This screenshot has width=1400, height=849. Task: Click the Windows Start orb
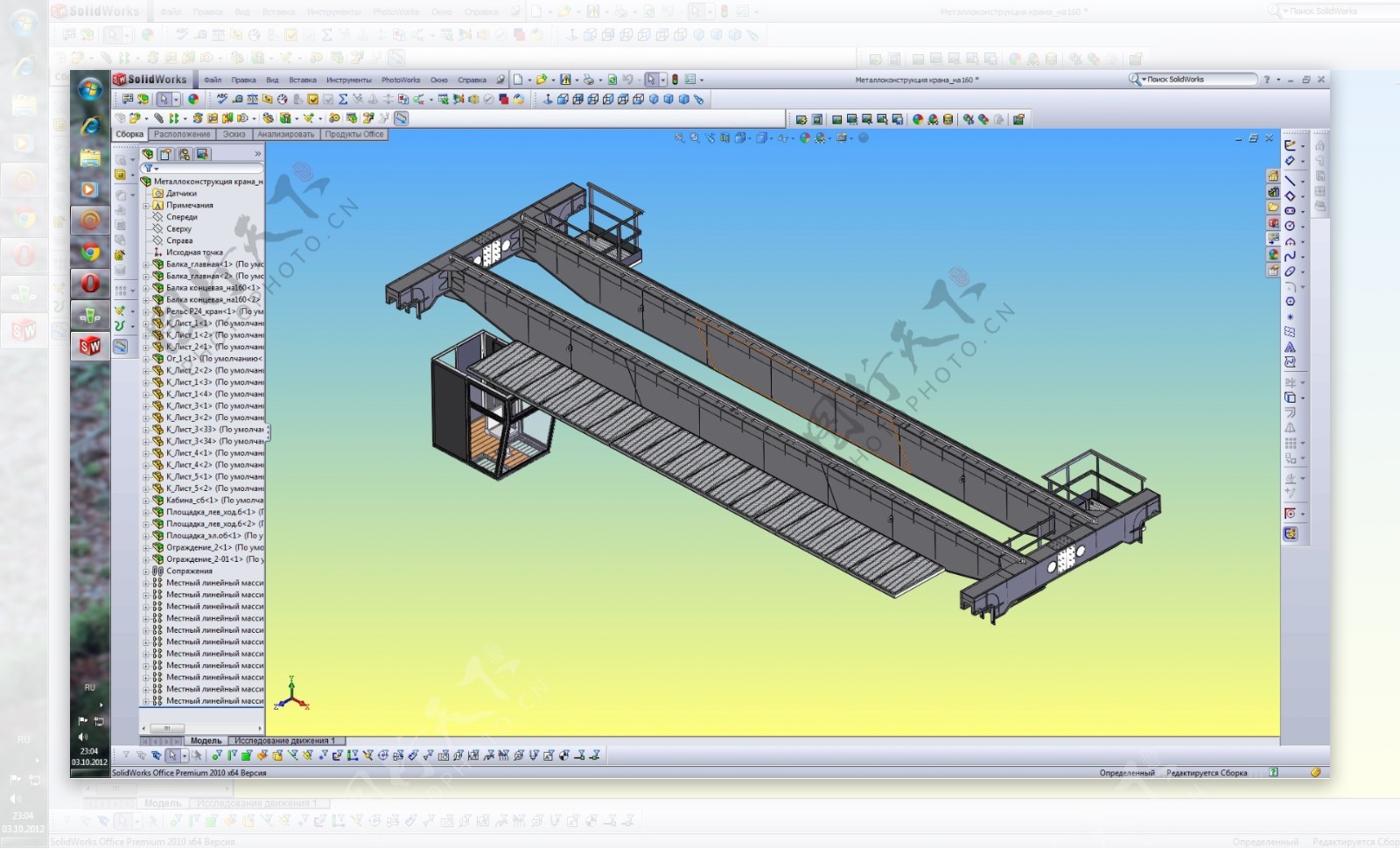point(90,89)
